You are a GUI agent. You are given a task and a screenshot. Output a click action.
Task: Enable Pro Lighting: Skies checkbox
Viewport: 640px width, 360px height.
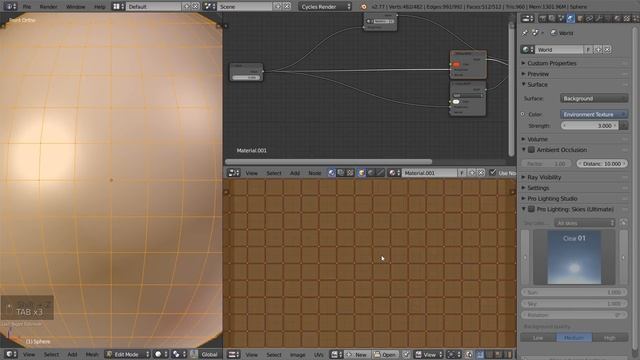click(x=531, y=209)
